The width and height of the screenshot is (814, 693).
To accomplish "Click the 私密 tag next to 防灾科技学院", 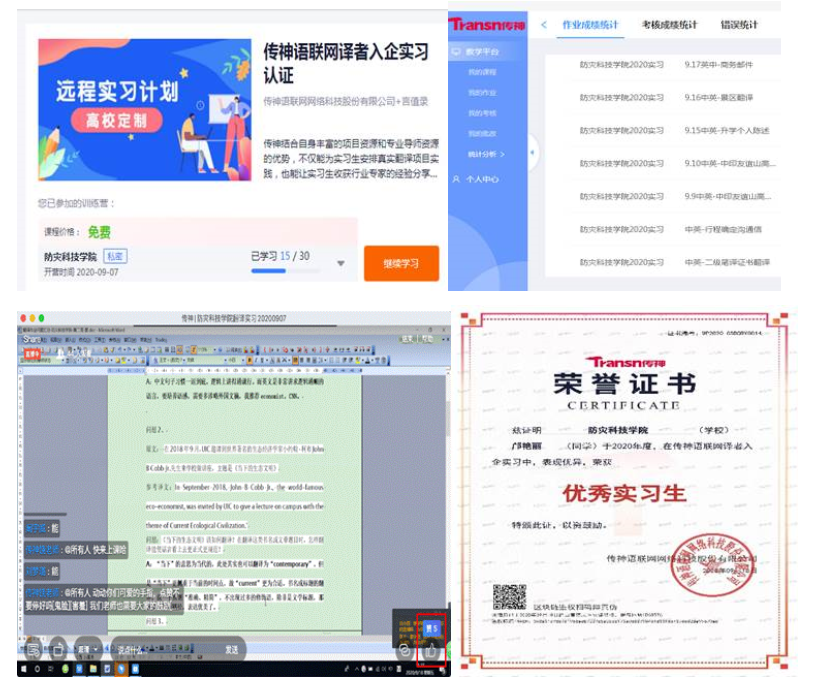I will pos(116,257).
